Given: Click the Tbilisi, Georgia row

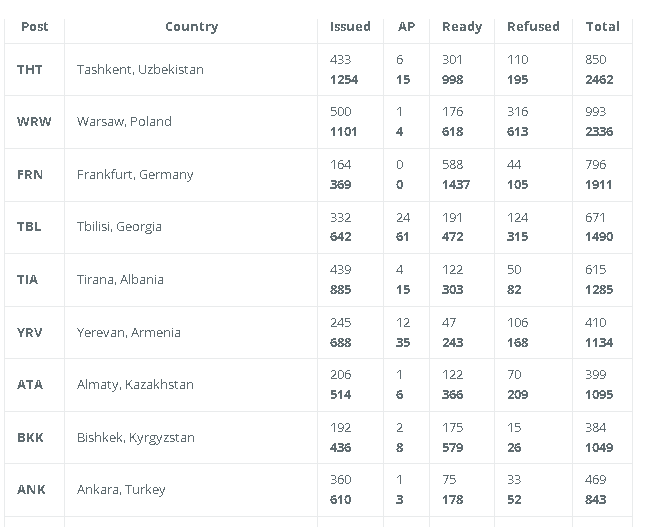Looking at the screenshot, I should pos(318,227).
